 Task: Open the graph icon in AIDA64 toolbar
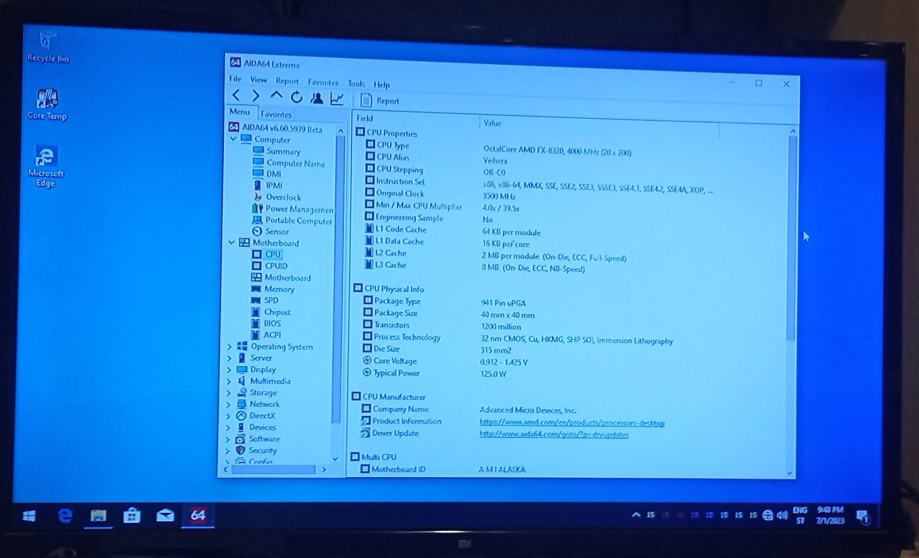tap(337, 98)
